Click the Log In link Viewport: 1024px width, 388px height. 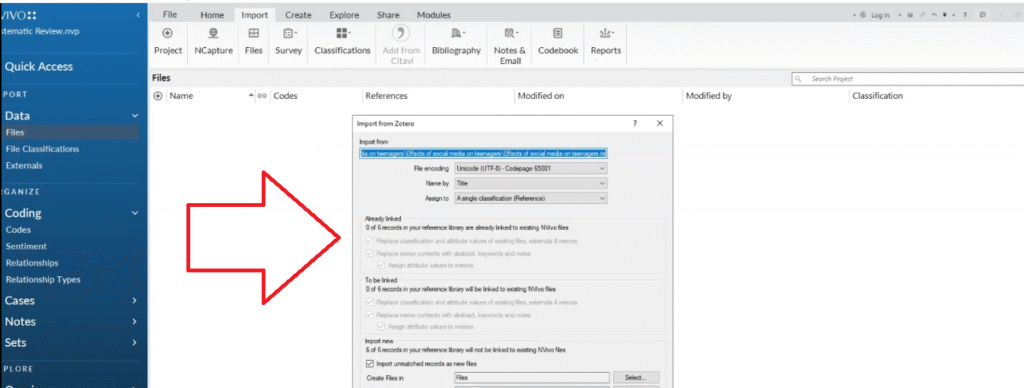tap(880, 15)
